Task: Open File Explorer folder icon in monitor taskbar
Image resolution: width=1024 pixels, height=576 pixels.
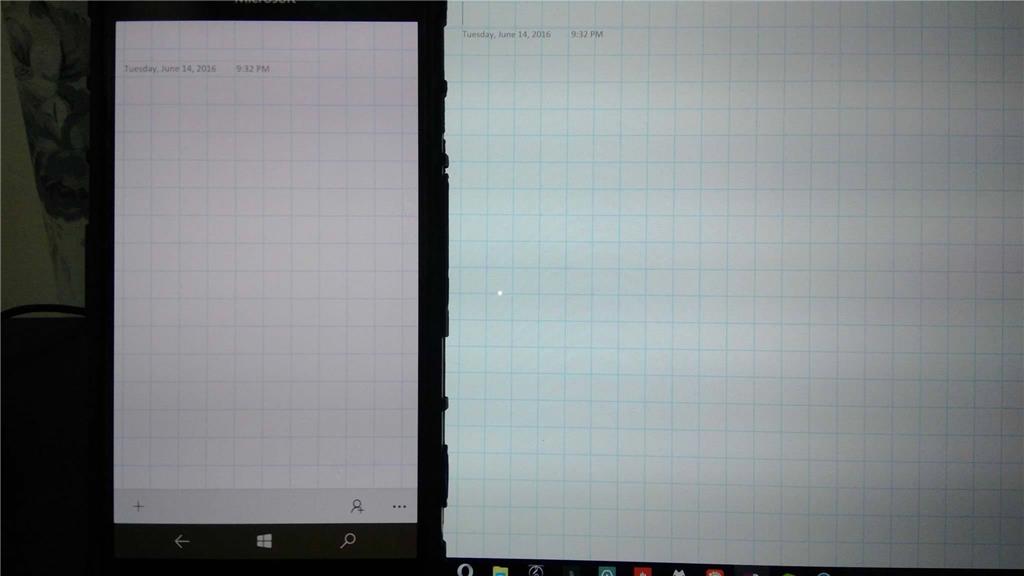Action: (x=500, y=571)
